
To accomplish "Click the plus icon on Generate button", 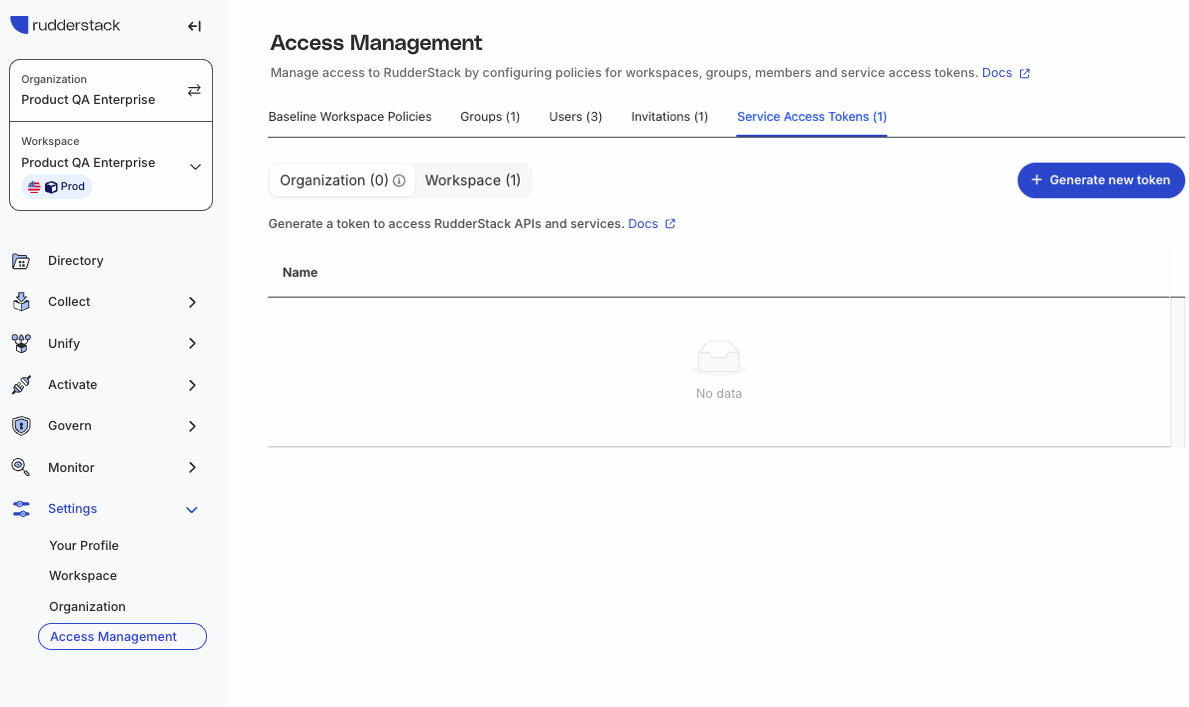I will [x=1037, y=180].
